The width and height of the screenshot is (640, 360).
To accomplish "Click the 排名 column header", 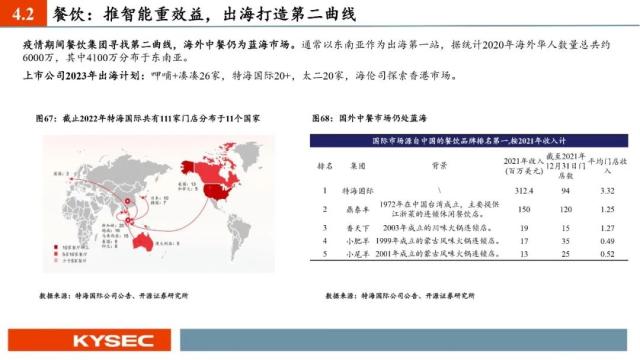I will pyautogui.click(x=325, y=166).
